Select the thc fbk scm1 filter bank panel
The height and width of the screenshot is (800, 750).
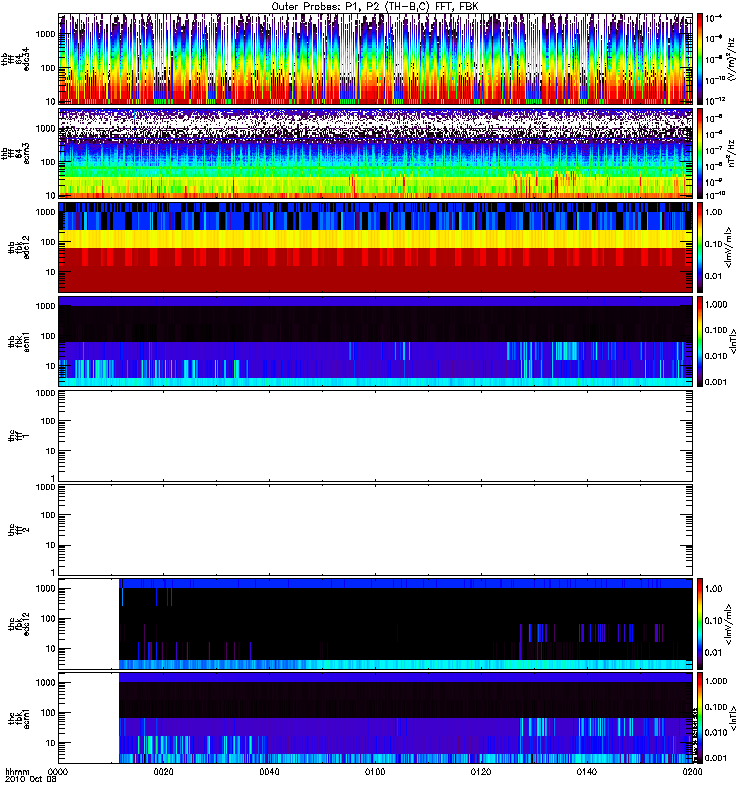tap(376, 718)
